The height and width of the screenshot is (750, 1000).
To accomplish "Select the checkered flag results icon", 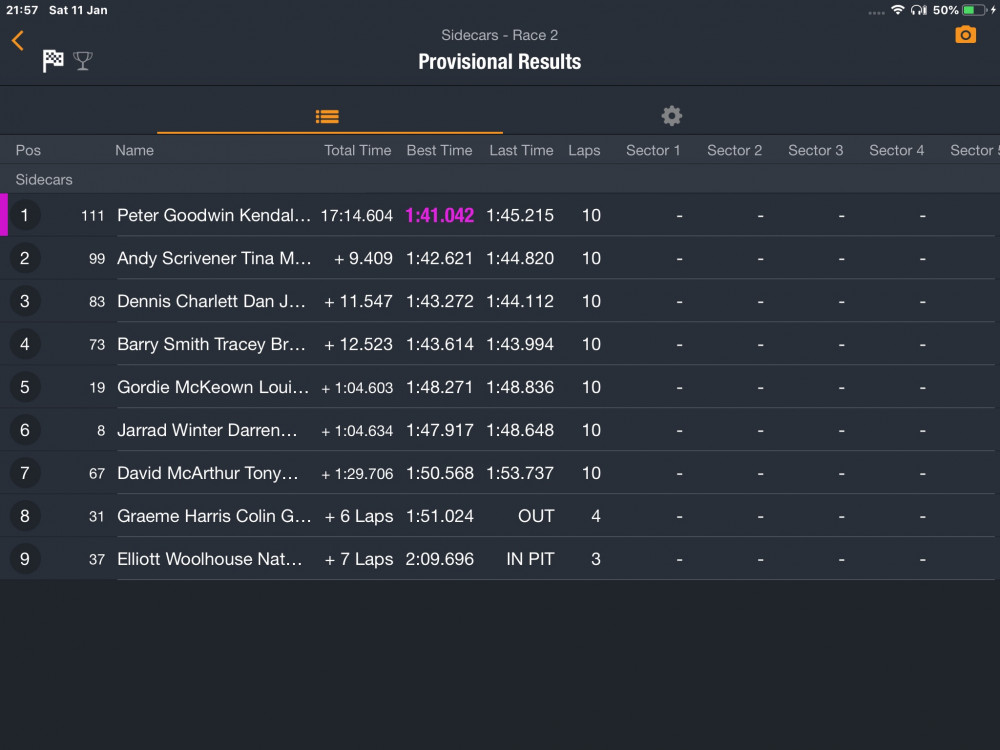I will click(53, 61).
